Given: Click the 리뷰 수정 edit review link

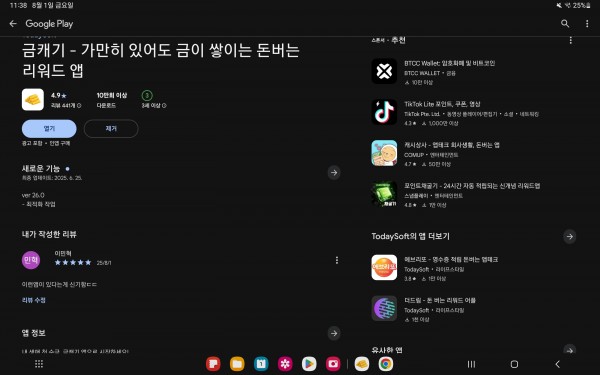Looking at the screenshot, I should [34, 300].
